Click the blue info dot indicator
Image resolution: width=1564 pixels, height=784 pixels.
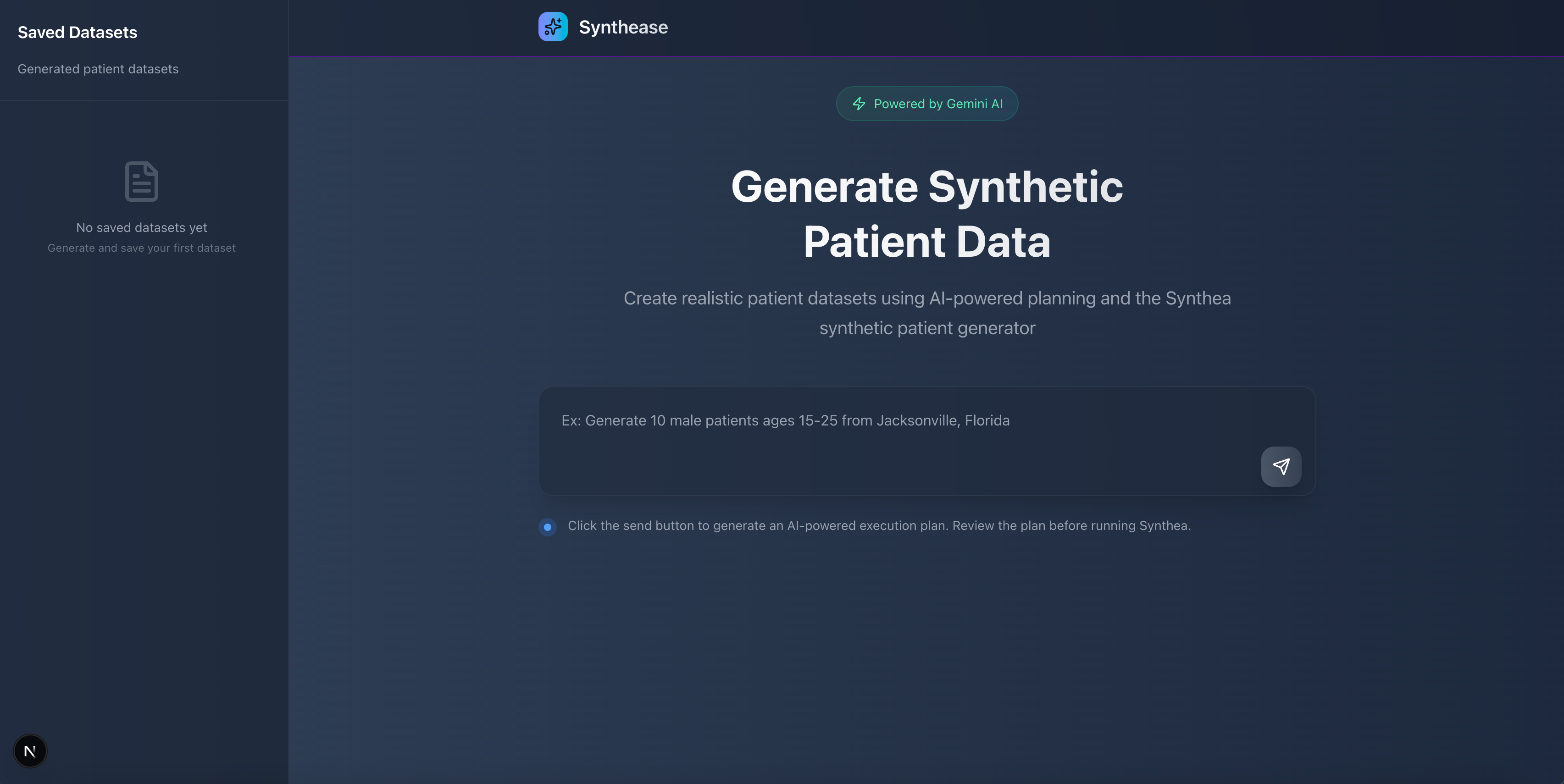[x=547, y=527]
